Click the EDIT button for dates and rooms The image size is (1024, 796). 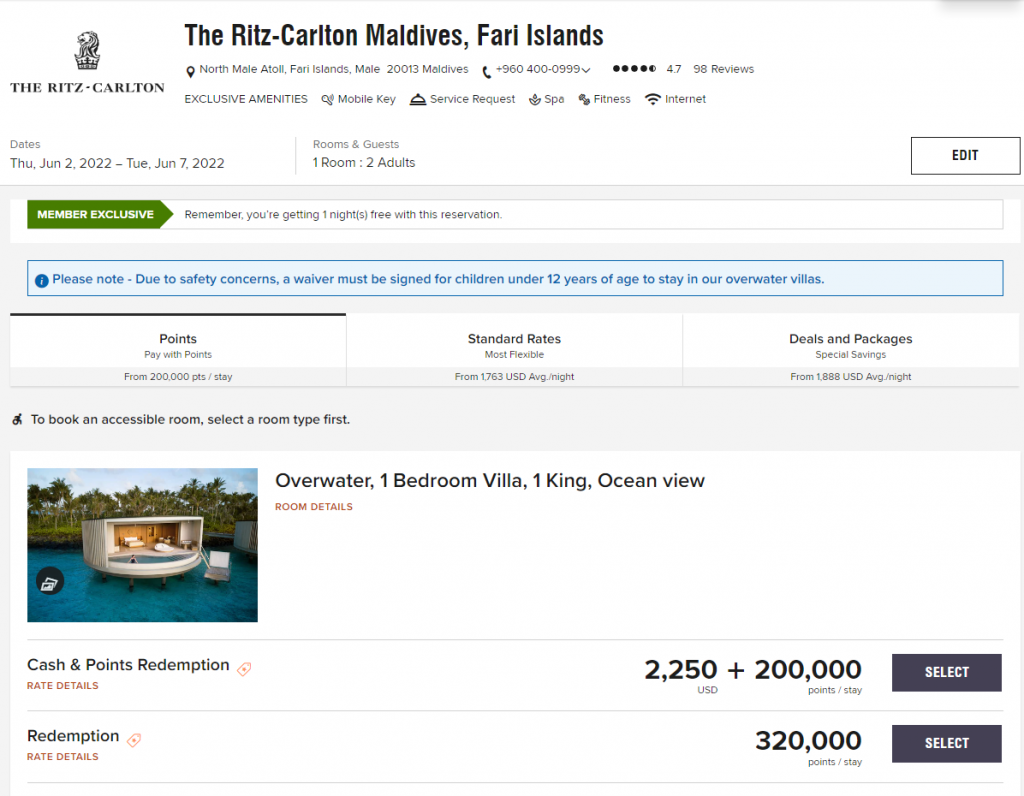[964, 156]
